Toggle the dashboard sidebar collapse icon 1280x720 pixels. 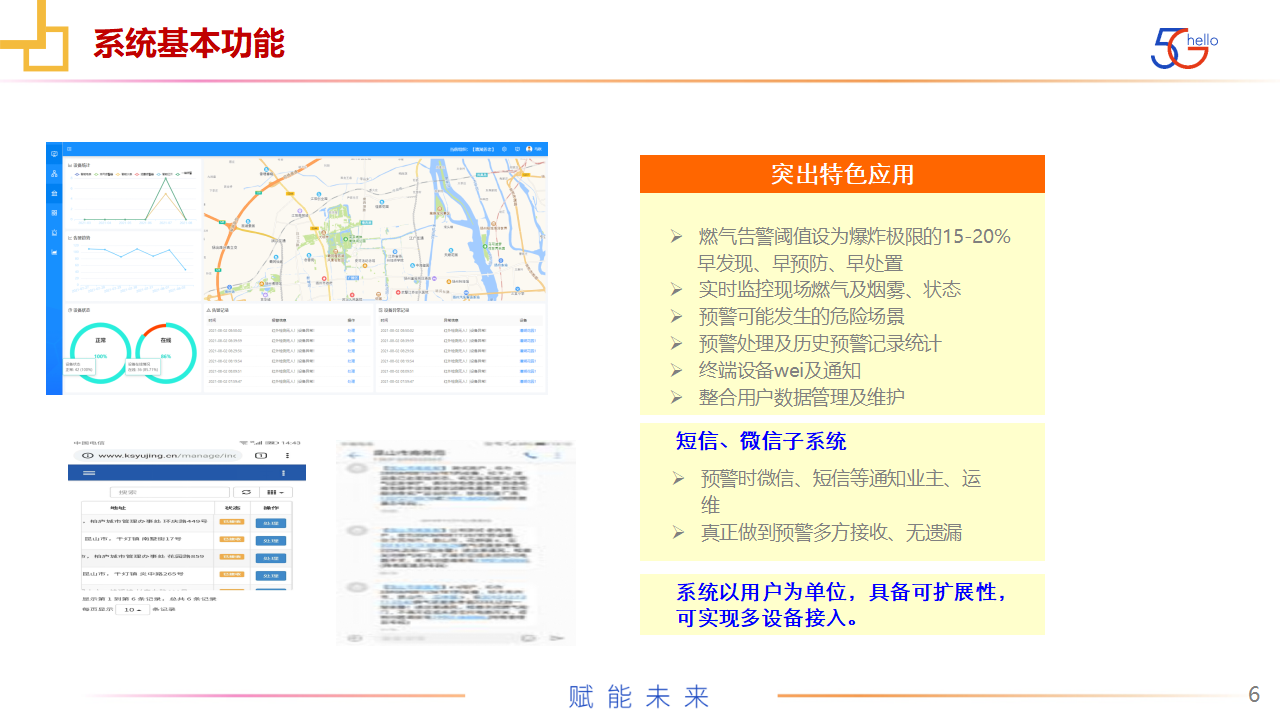tap(69, 149)
